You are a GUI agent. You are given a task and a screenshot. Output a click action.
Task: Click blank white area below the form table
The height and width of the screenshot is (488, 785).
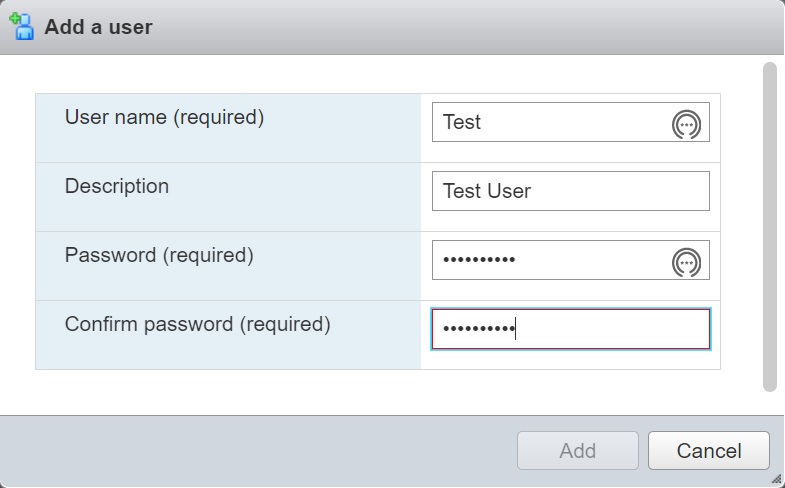point(380,392)
